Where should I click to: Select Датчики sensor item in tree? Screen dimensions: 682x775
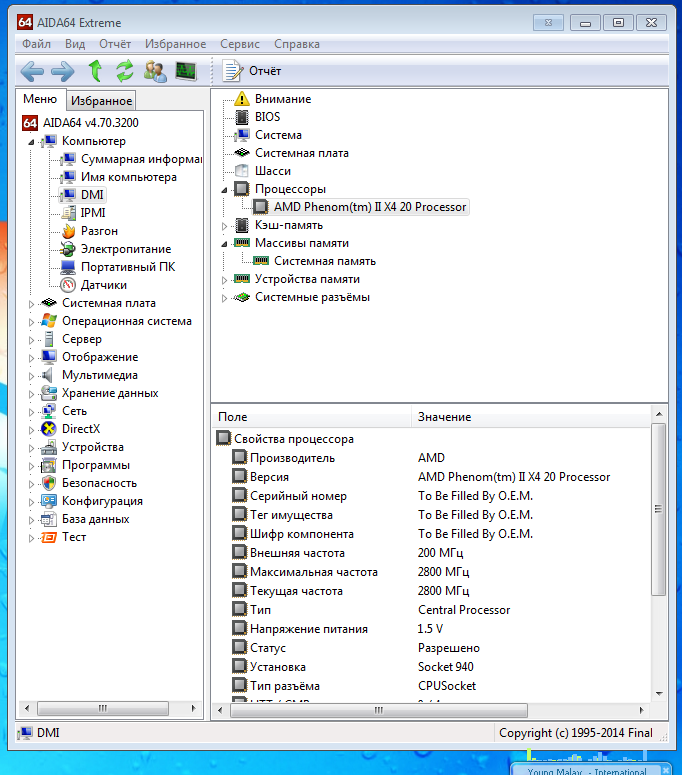click(103, 285)
